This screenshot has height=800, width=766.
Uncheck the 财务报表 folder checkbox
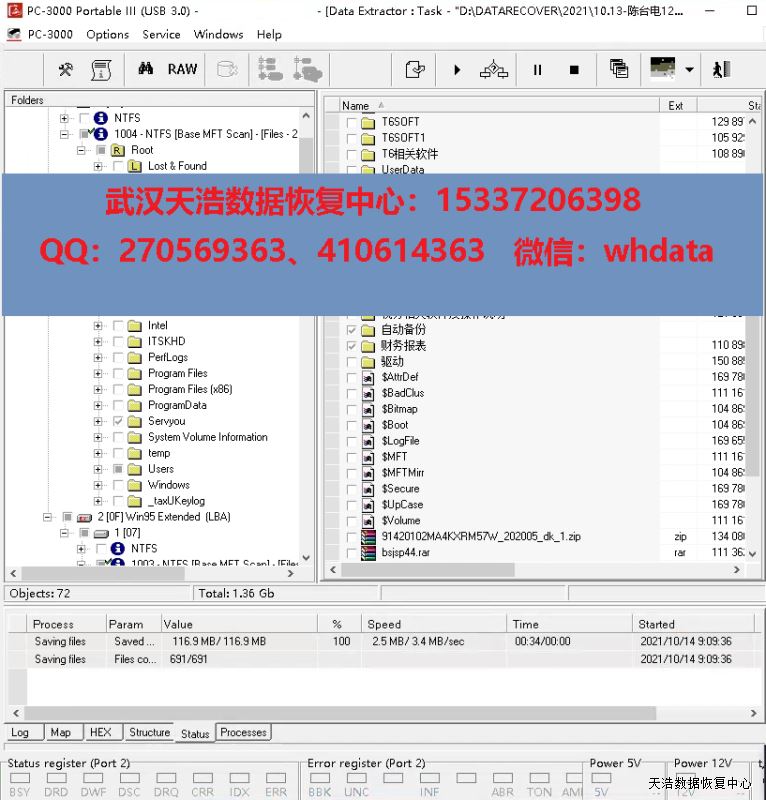(x=351, y=345)
